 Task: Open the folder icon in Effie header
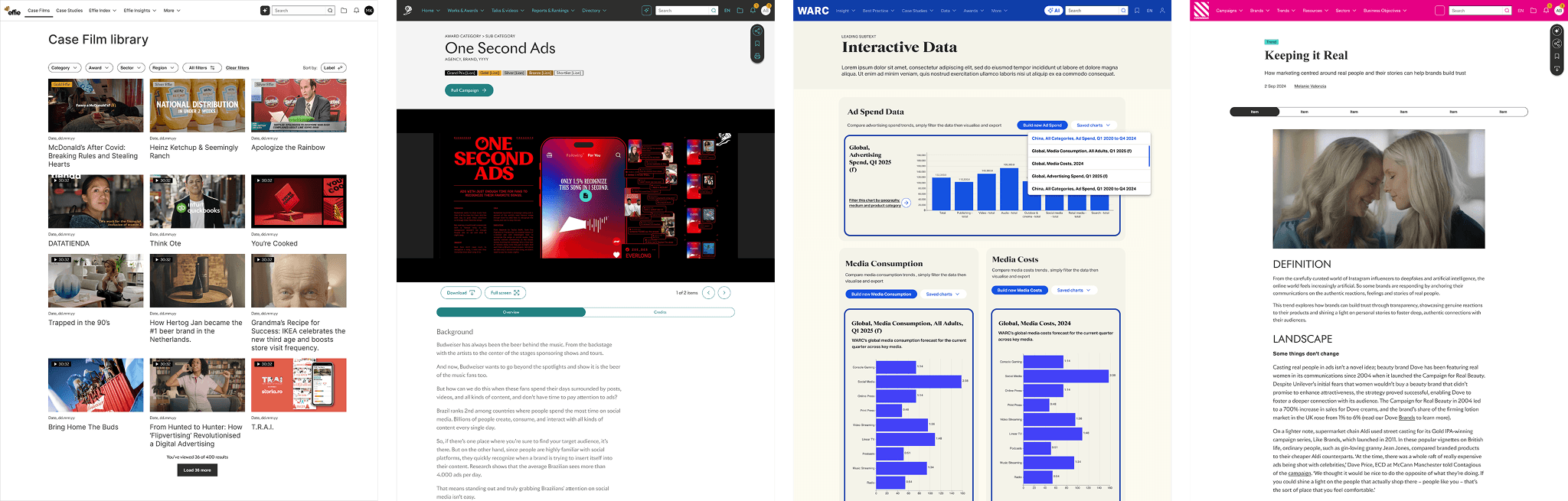(x=344, y=11)
